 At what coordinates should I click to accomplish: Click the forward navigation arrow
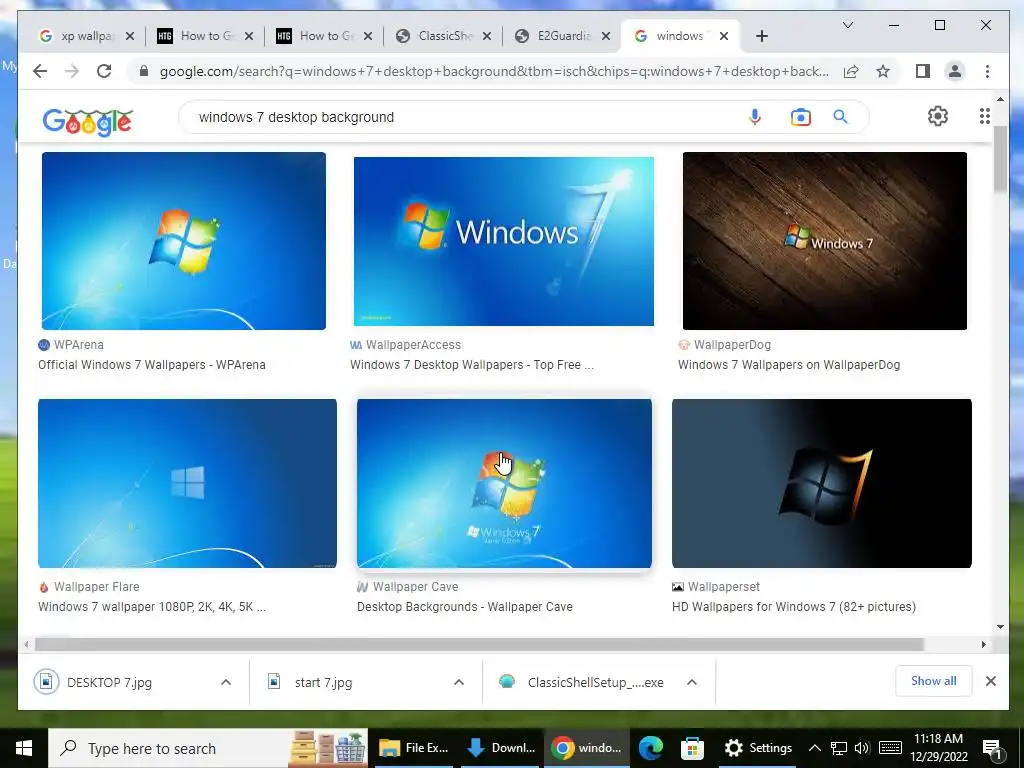[72, 71]
